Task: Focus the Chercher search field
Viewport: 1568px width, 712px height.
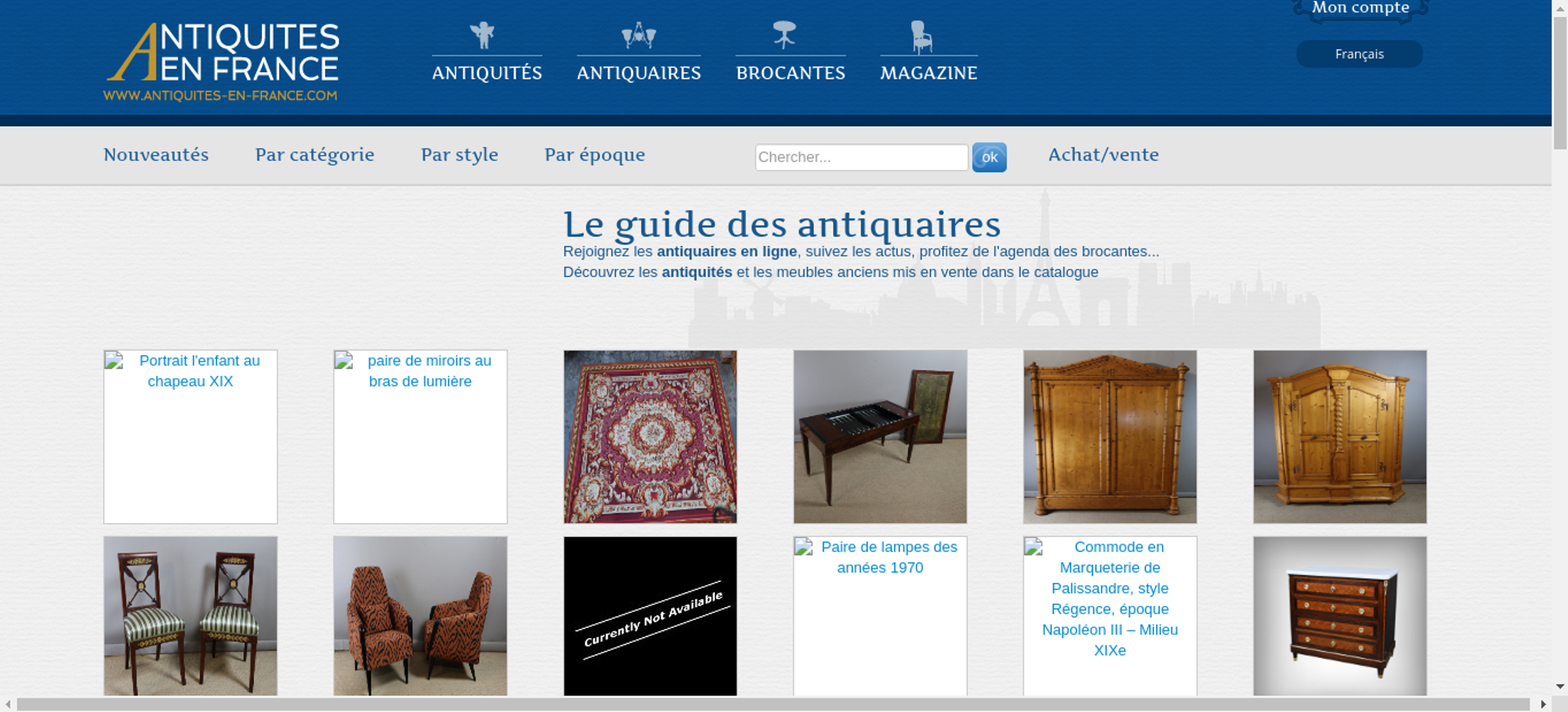Action: click(861, 157)
